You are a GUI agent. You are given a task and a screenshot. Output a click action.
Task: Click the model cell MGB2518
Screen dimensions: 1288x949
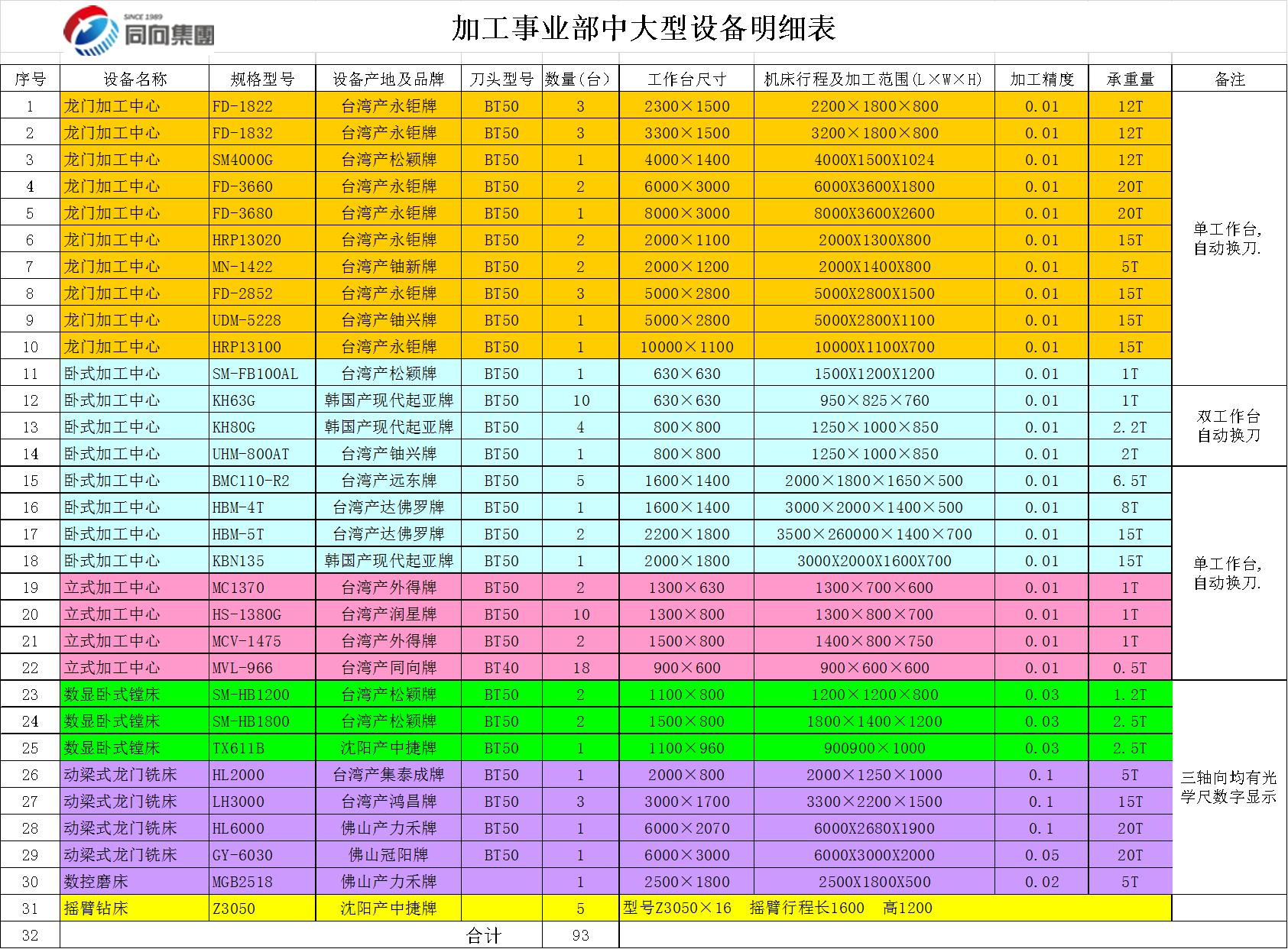262,881
